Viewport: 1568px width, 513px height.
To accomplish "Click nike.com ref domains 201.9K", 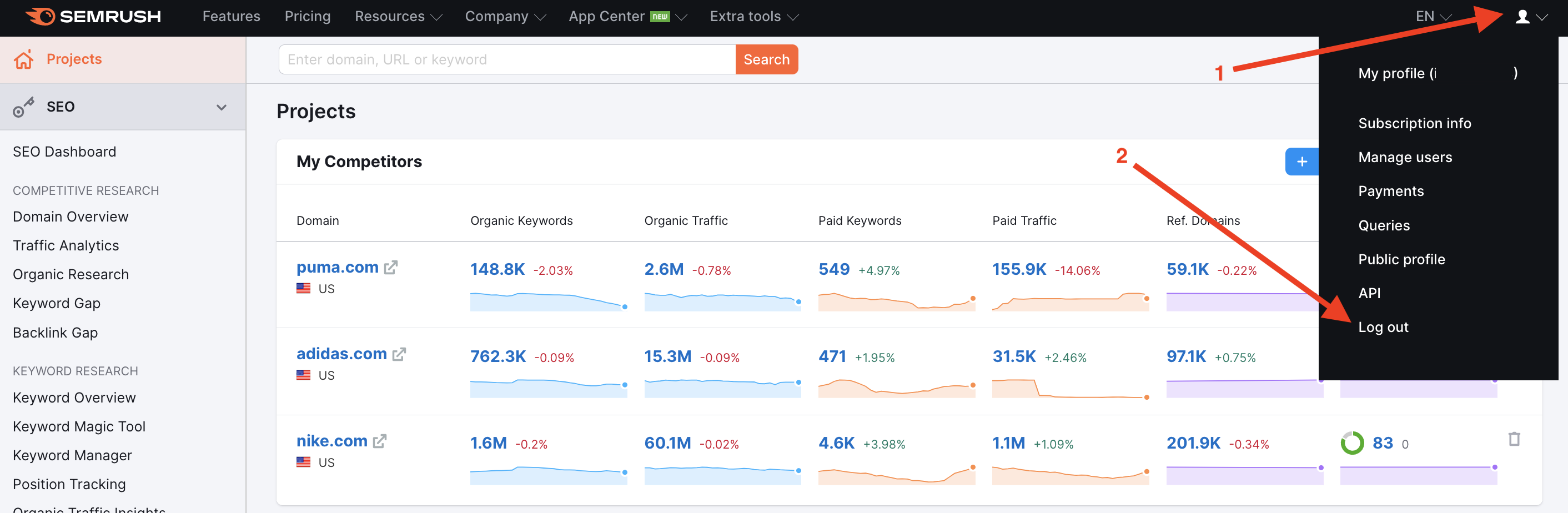I will pyautogui.click(x=1193, y=444).
